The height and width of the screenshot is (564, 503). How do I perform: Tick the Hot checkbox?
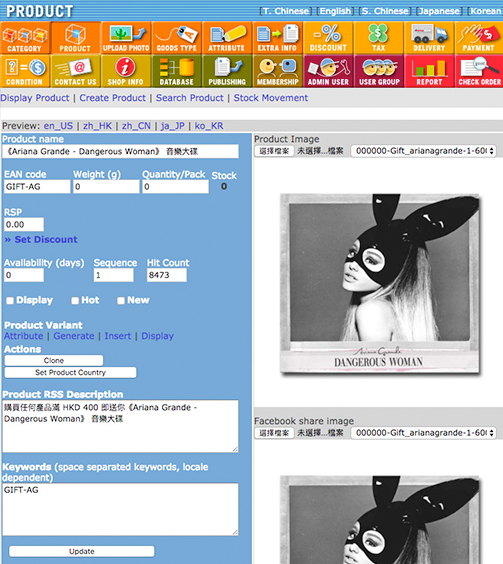click(x=75, y=301)
